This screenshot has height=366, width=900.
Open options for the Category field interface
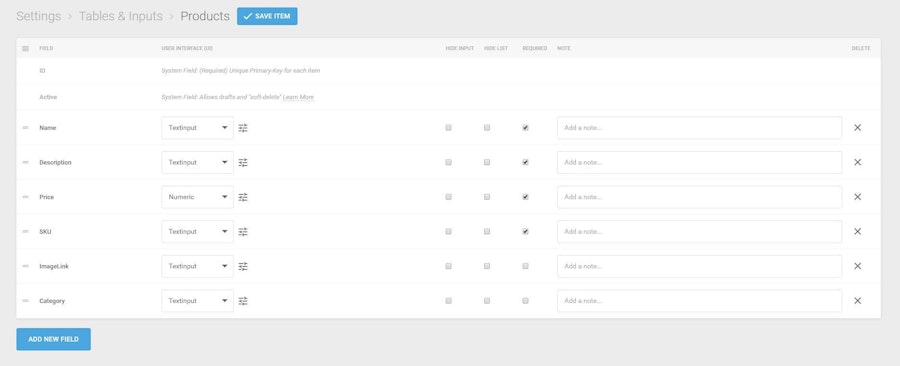click(x=243, y=301)
